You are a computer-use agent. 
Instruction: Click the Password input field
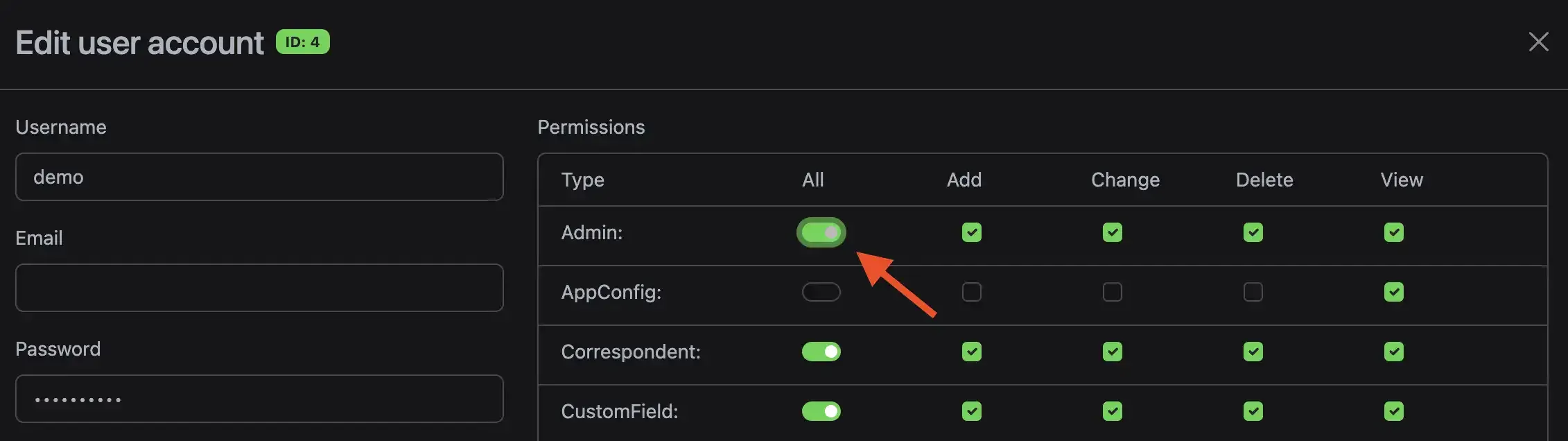259,399
